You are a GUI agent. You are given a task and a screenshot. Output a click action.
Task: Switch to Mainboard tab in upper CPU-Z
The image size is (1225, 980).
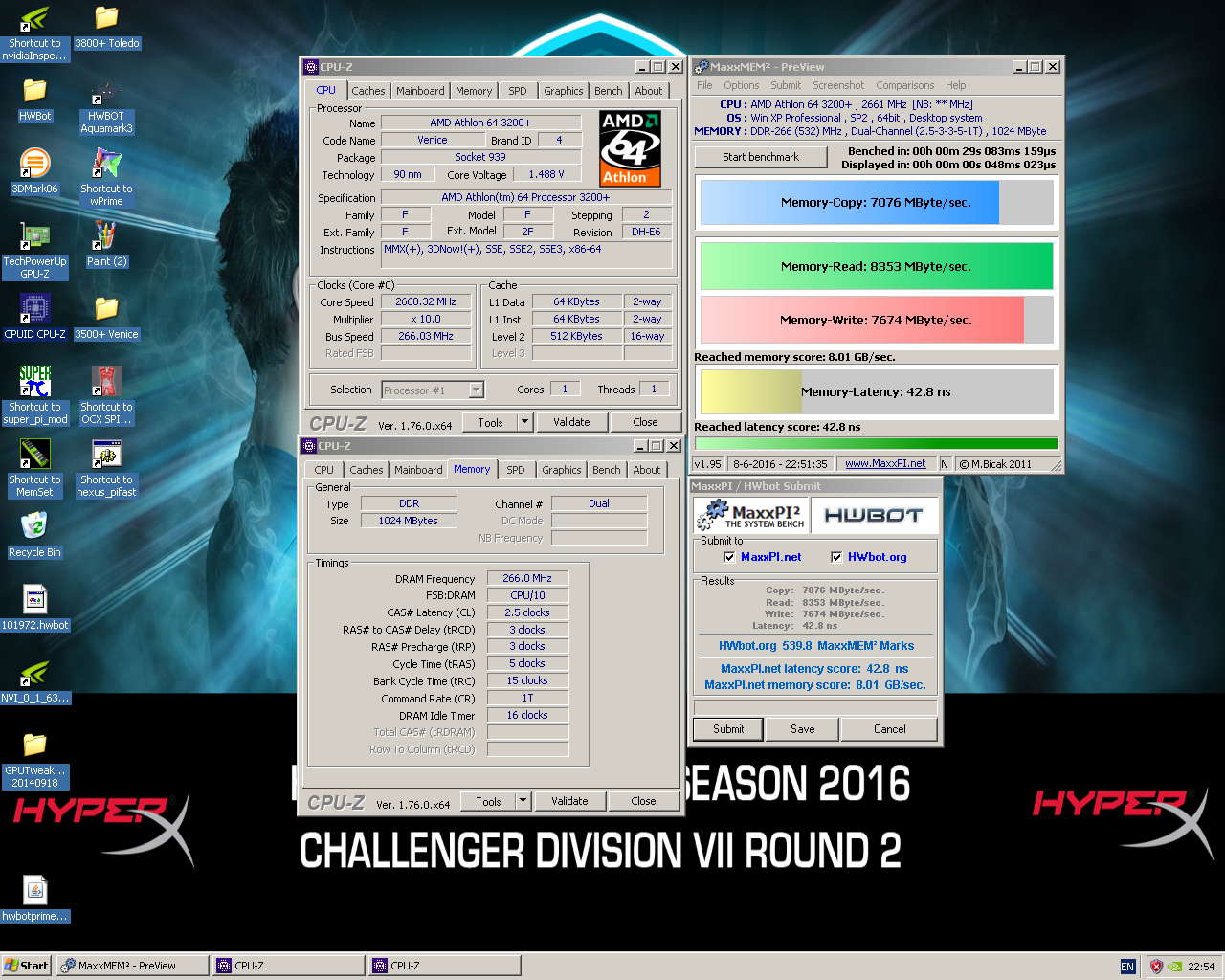(420, 91)
